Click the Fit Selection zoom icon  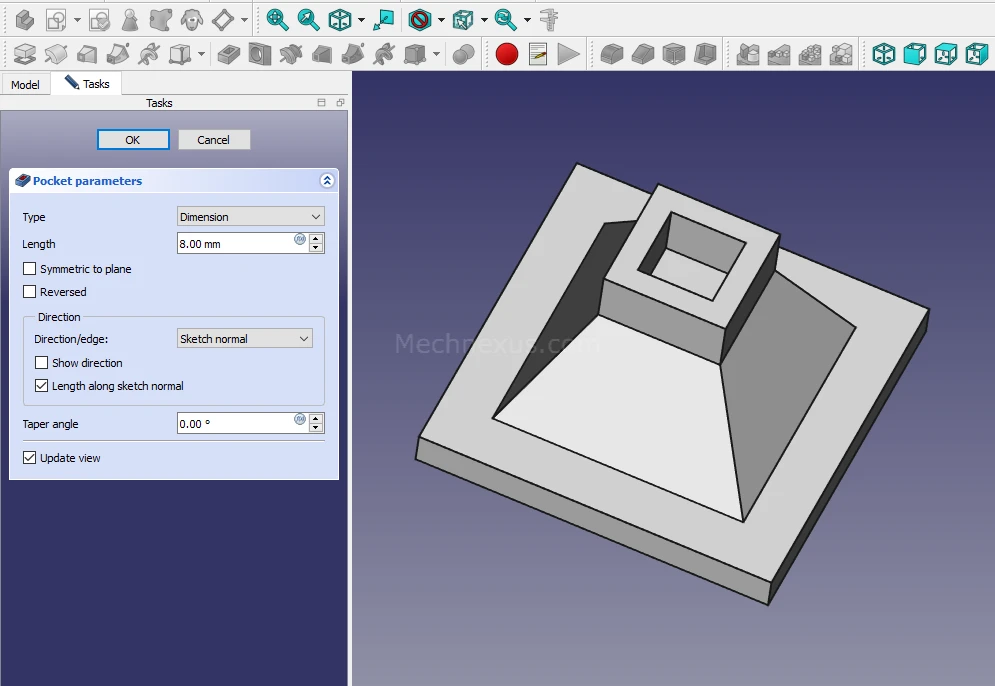coord(308,19)
